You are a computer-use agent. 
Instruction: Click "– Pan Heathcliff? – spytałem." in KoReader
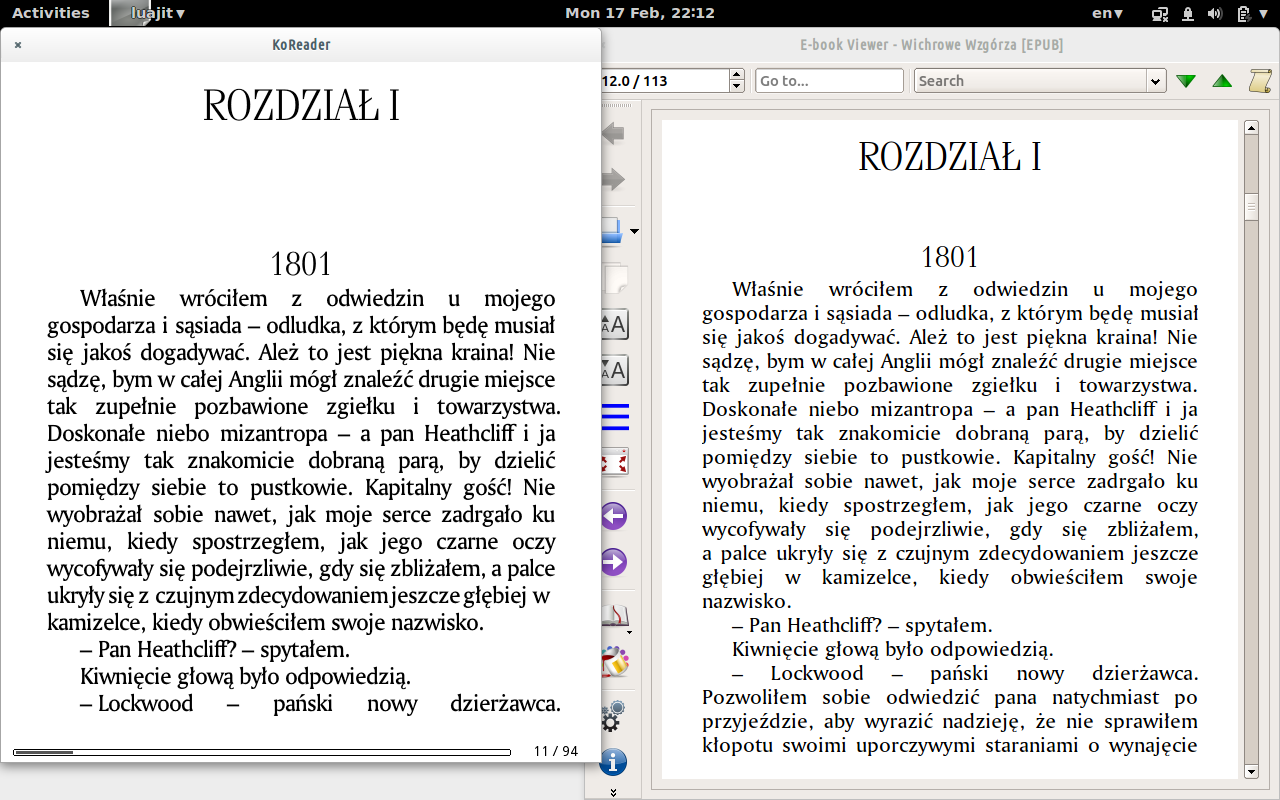tap(214, 650)
